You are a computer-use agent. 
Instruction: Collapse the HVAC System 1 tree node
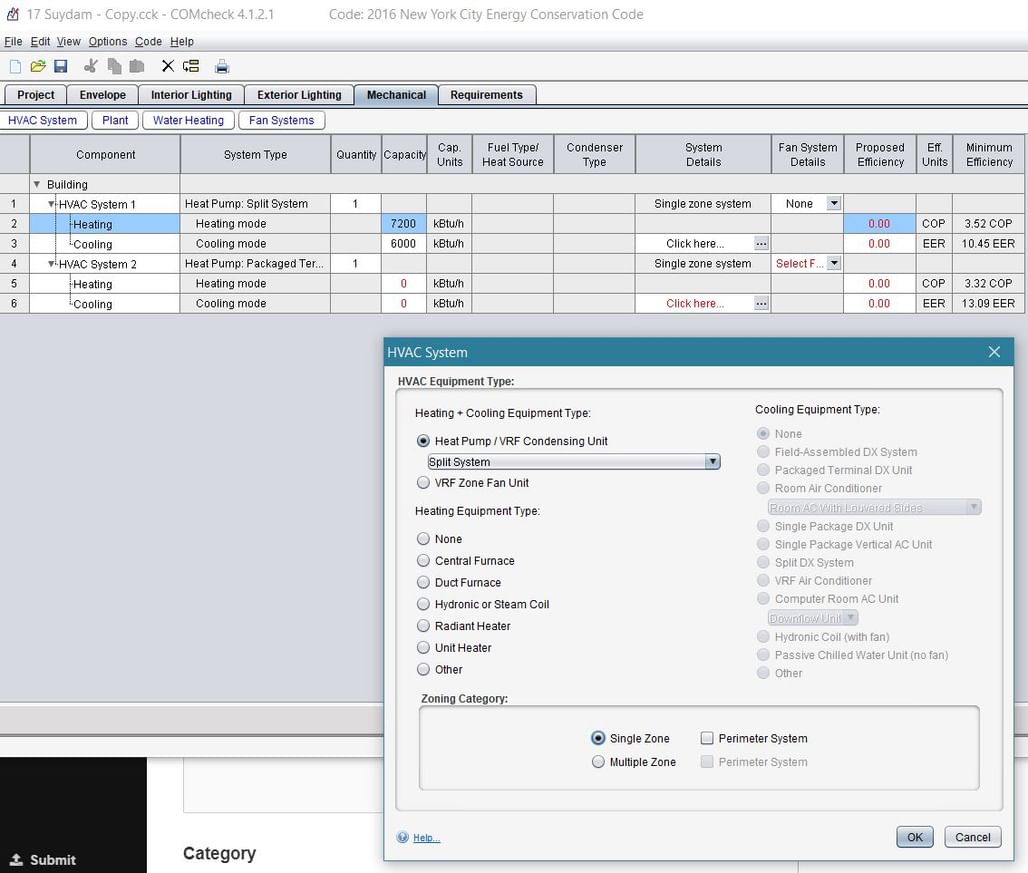52,205
